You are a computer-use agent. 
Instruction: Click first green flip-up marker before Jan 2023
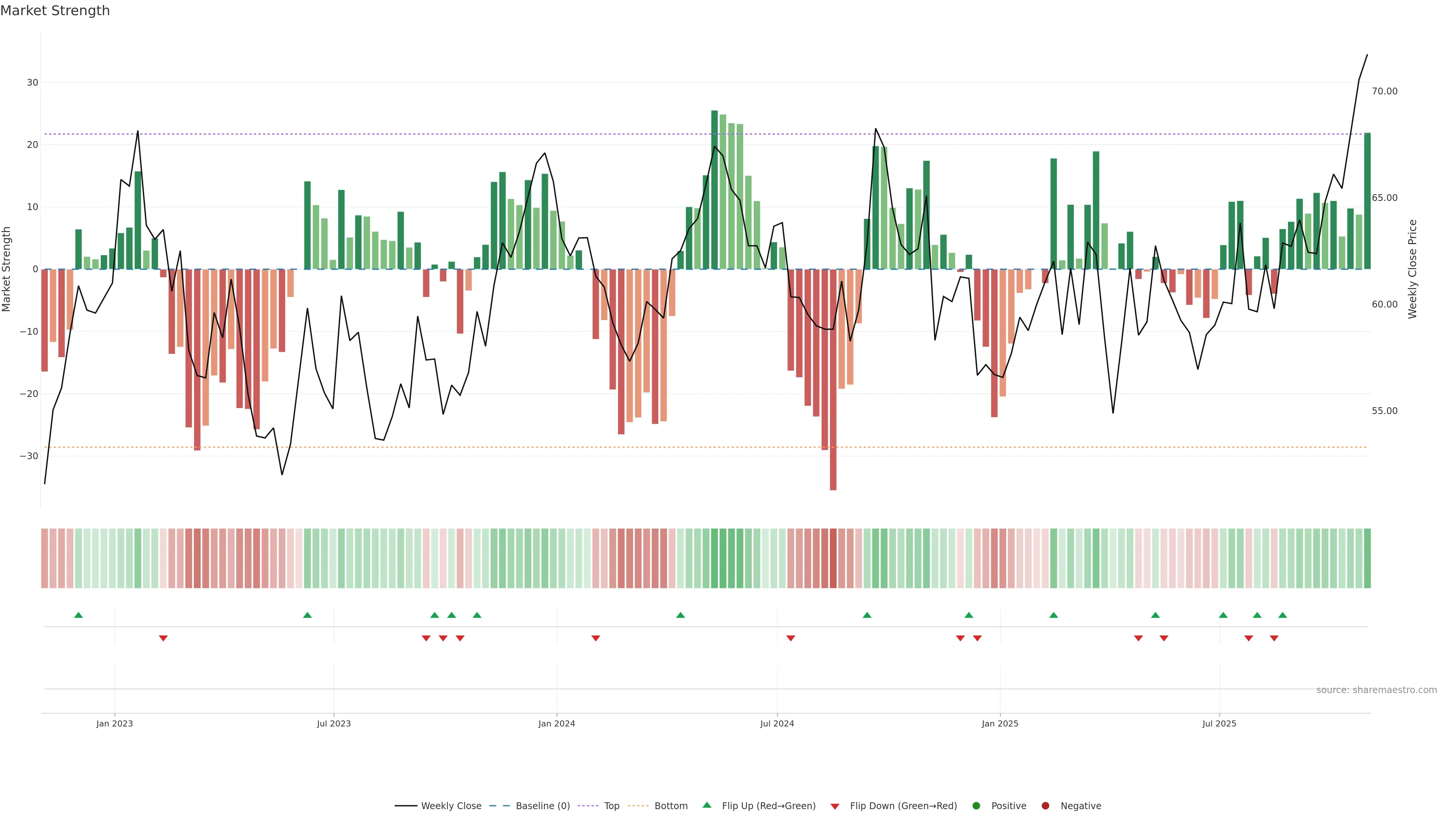click(78, 615)
